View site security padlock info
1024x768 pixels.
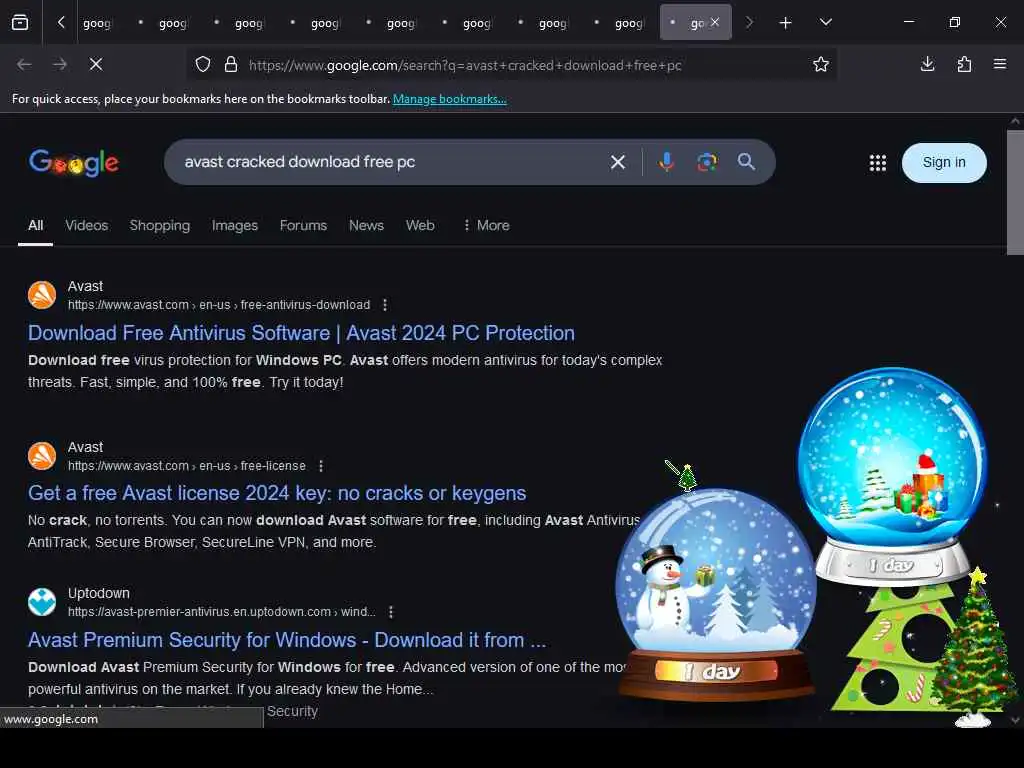pos(231,65)
